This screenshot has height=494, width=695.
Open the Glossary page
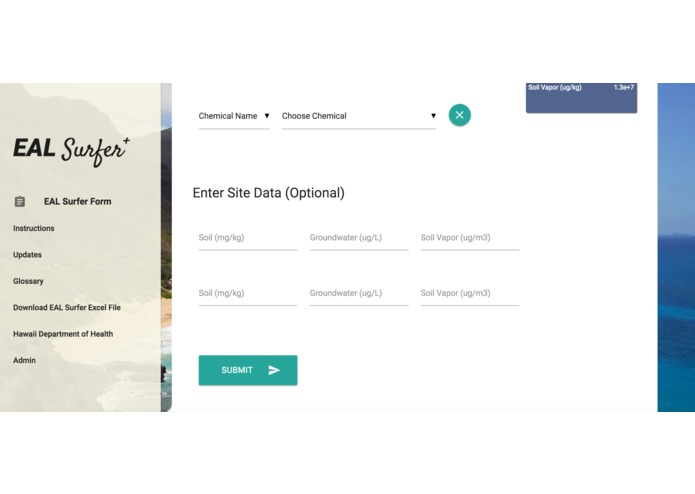coord(28,281)
